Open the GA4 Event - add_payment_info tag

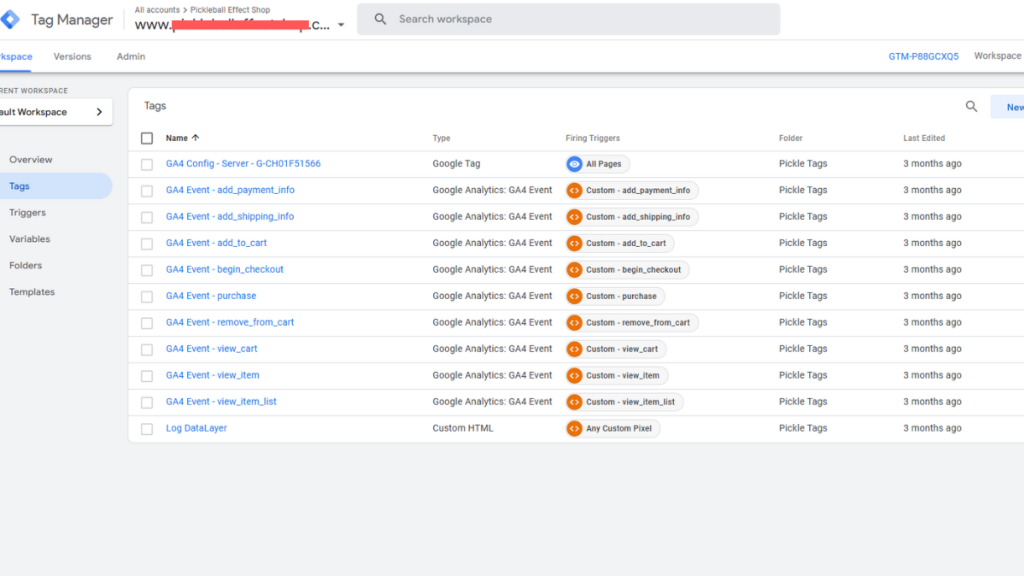(230, 190)
